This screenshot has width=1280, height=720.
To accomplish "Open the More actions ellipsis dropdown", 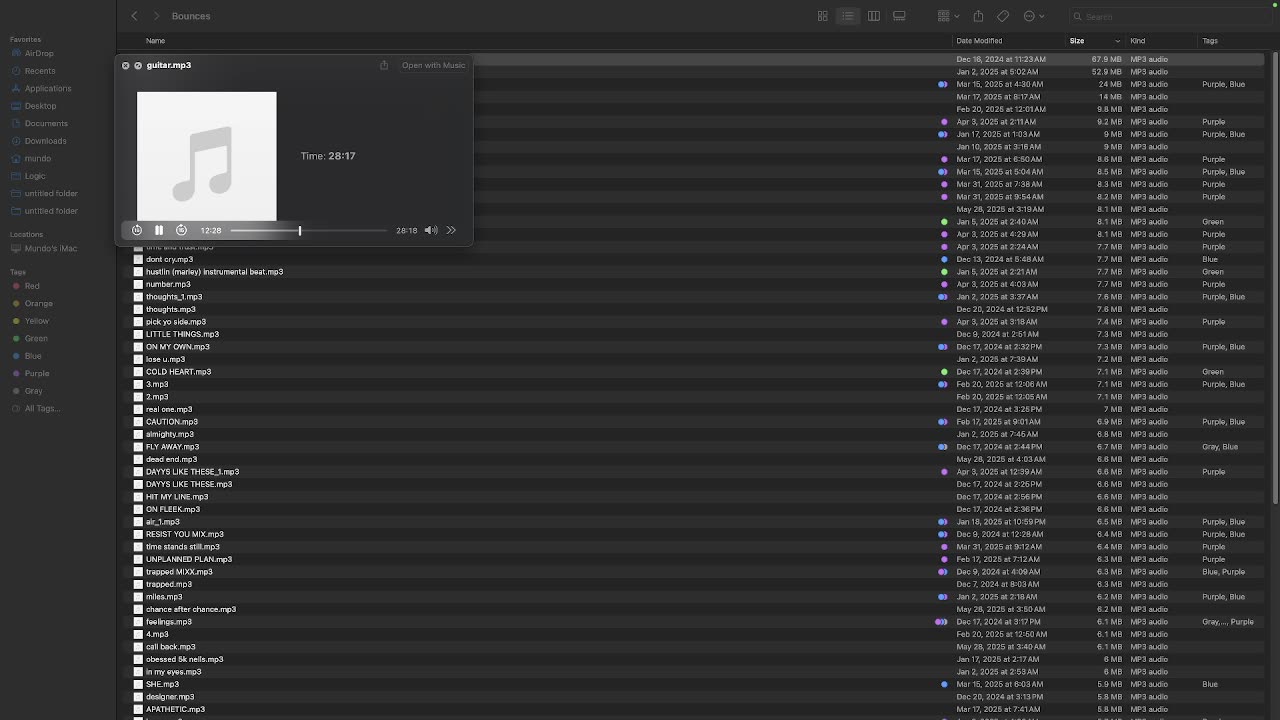I will tap(1034, 16).
